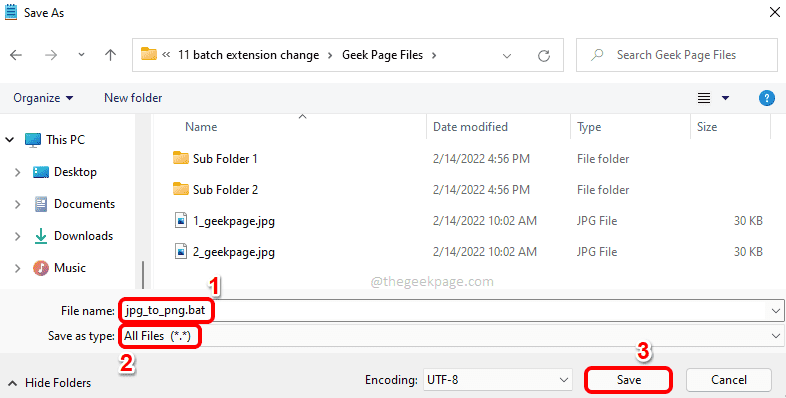The height and width of the screenshot is (398, 786).
Task: Click the Search Geek Page Files box
Action: 676,55
